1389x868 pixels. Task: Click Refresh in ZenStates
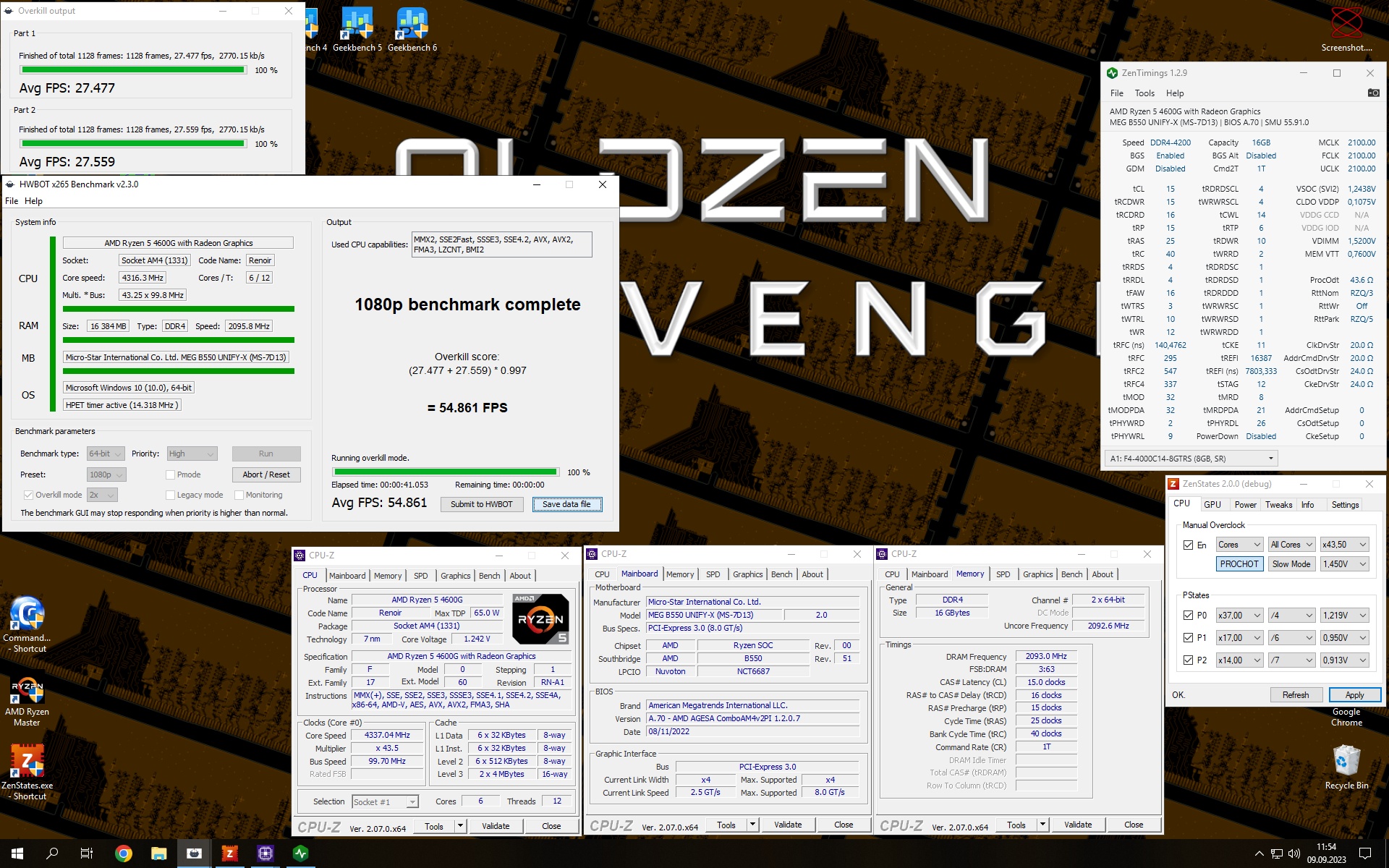1295,695
